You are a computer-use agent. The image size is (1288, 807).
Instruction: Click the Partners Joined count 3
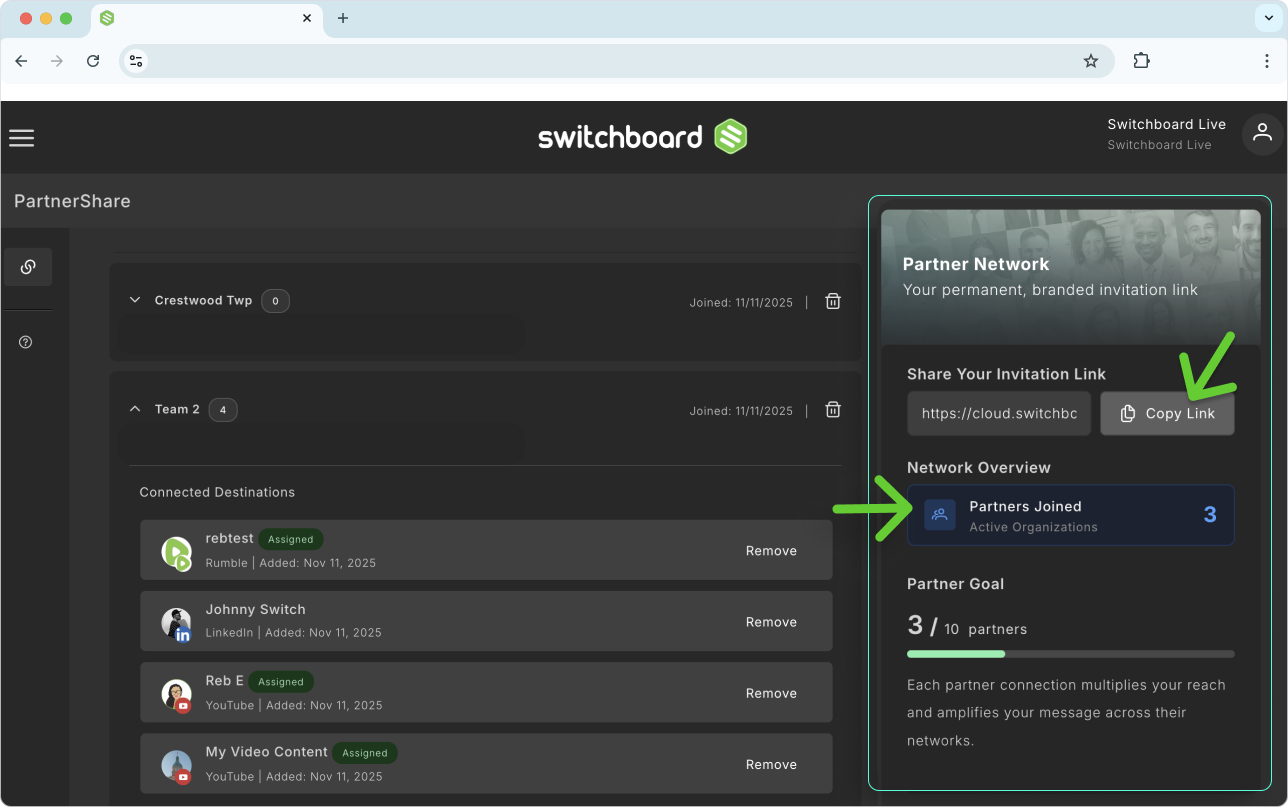pos(1210,515)
